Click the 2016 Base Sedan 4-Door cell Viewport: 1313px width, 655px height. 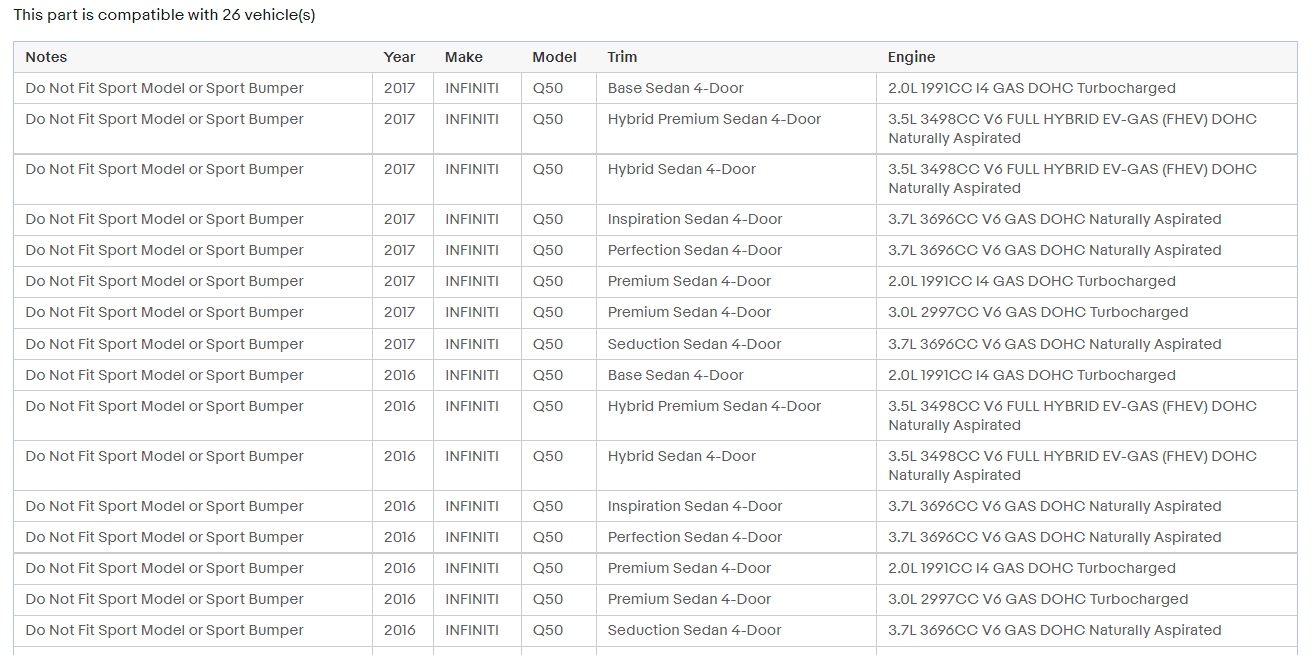(x=676, y=375)
